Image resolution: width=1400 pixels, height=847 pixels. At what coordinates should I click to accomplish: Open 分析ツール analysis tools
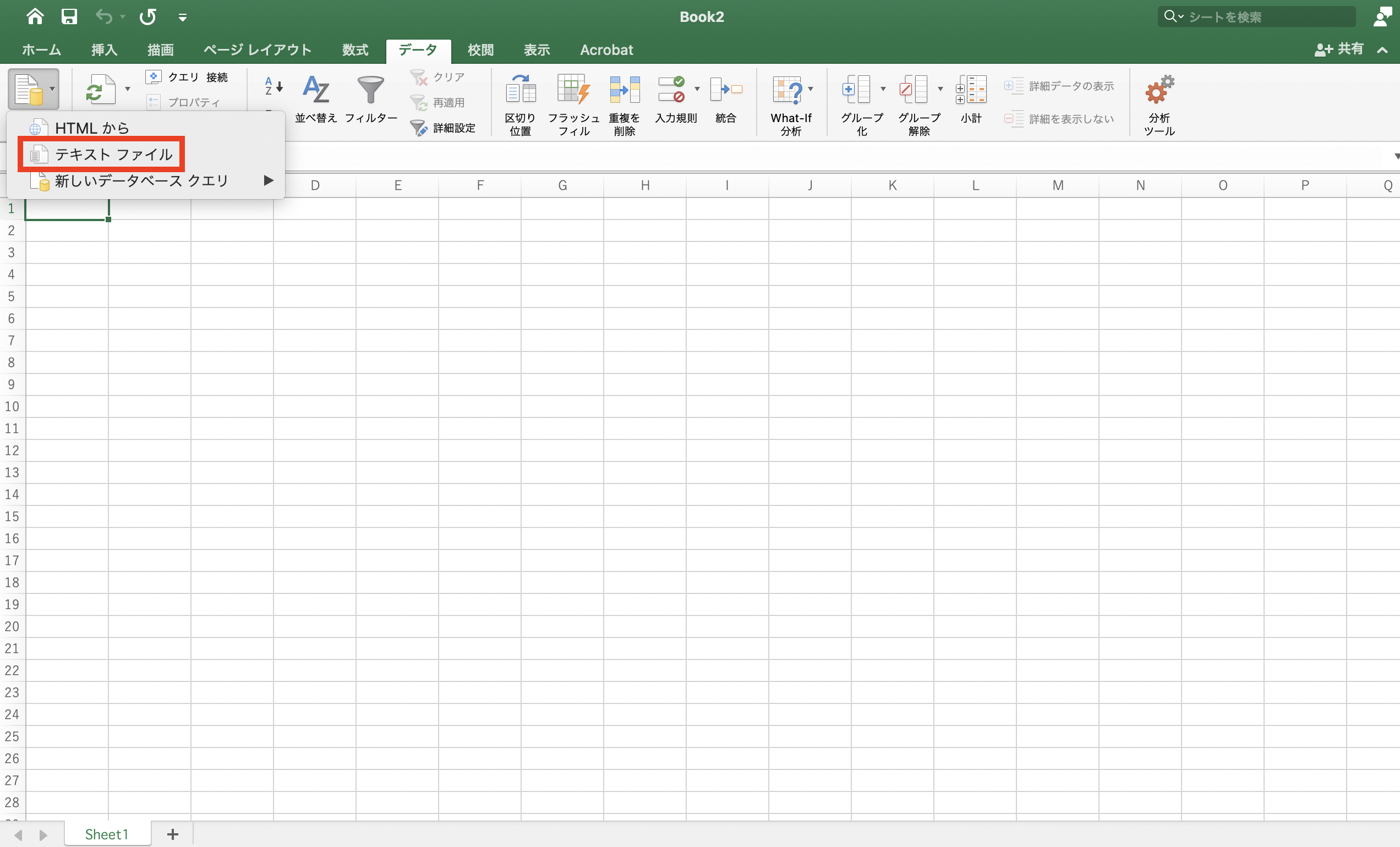(x=1159, y=105)
